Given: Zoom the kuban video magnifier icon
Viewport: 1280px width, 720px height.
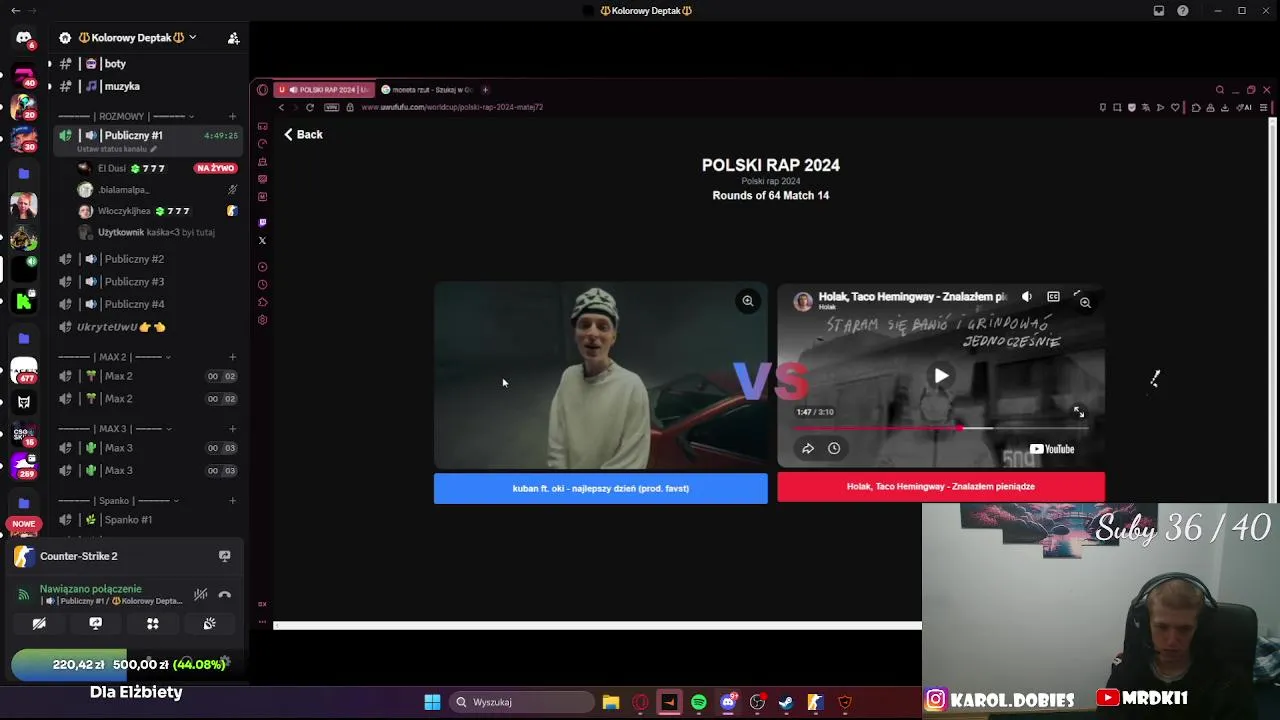Looking at the screenshot, I should [747, 301].
